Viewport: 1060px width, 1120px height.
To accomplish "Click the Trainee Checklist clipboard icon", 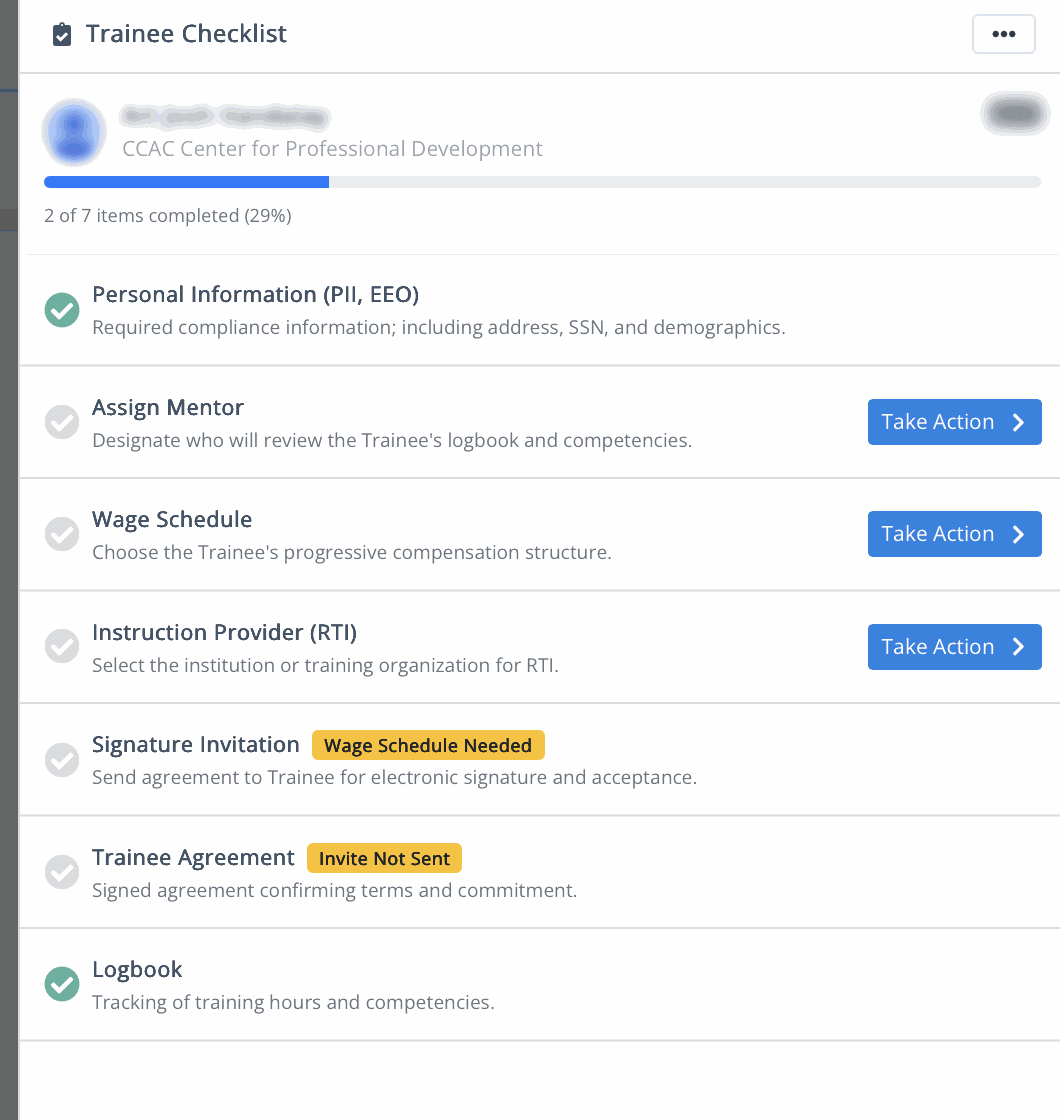I will pos(61,33).
